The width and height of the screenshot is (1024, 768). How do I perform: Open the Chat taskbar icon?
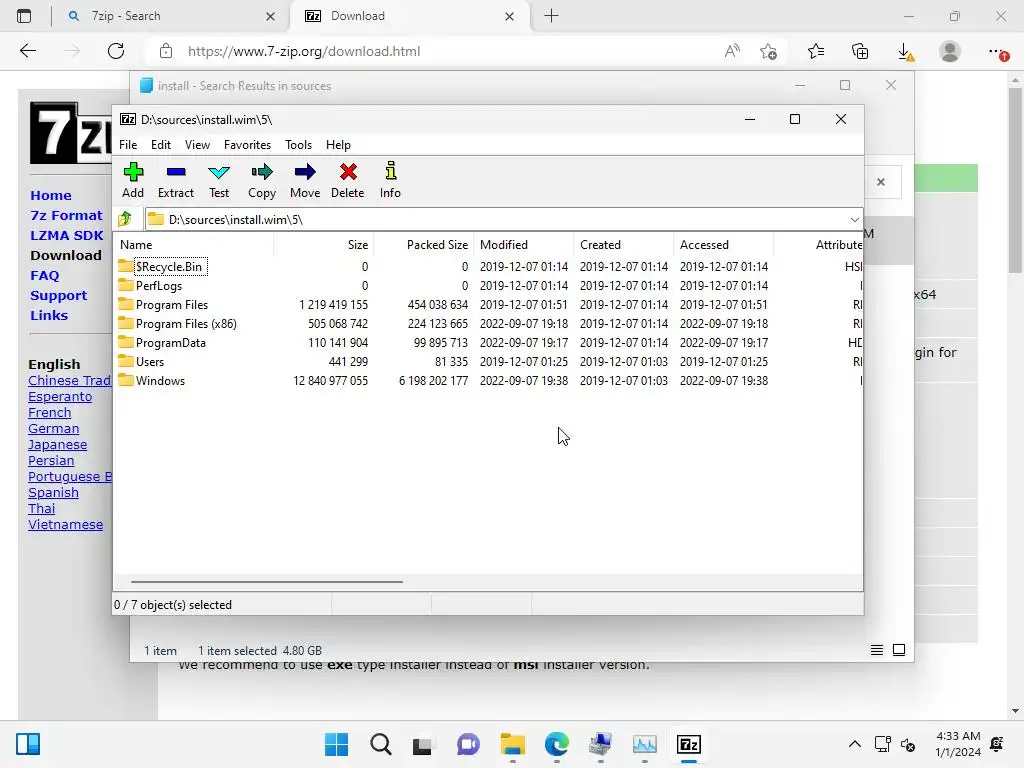pyautogui.click(x=468, y=744)
